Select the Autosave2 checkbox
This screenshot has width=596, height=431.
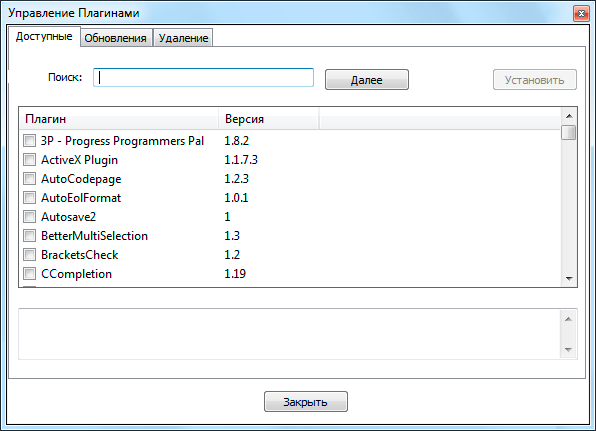pos(29,217)
